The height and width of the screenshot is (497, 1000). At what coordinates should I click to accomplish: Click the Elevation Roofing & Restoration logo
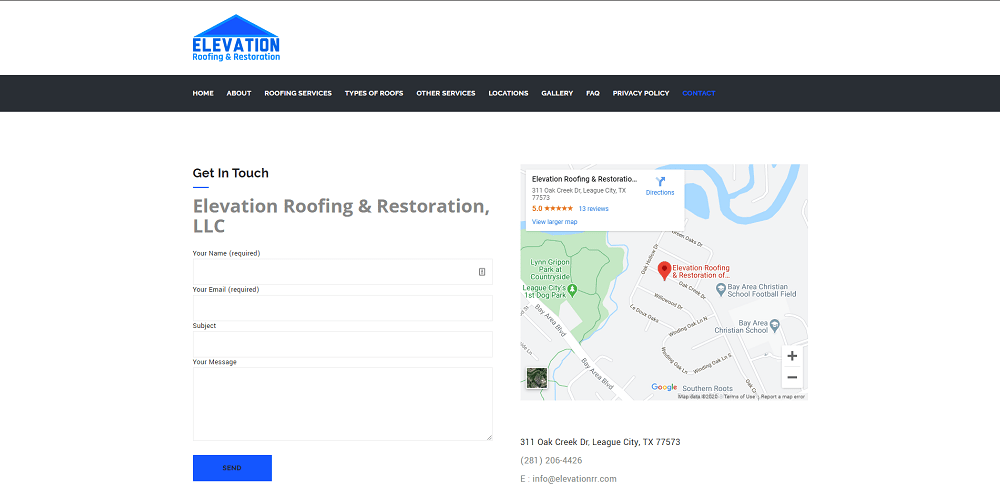click(236, 39)
